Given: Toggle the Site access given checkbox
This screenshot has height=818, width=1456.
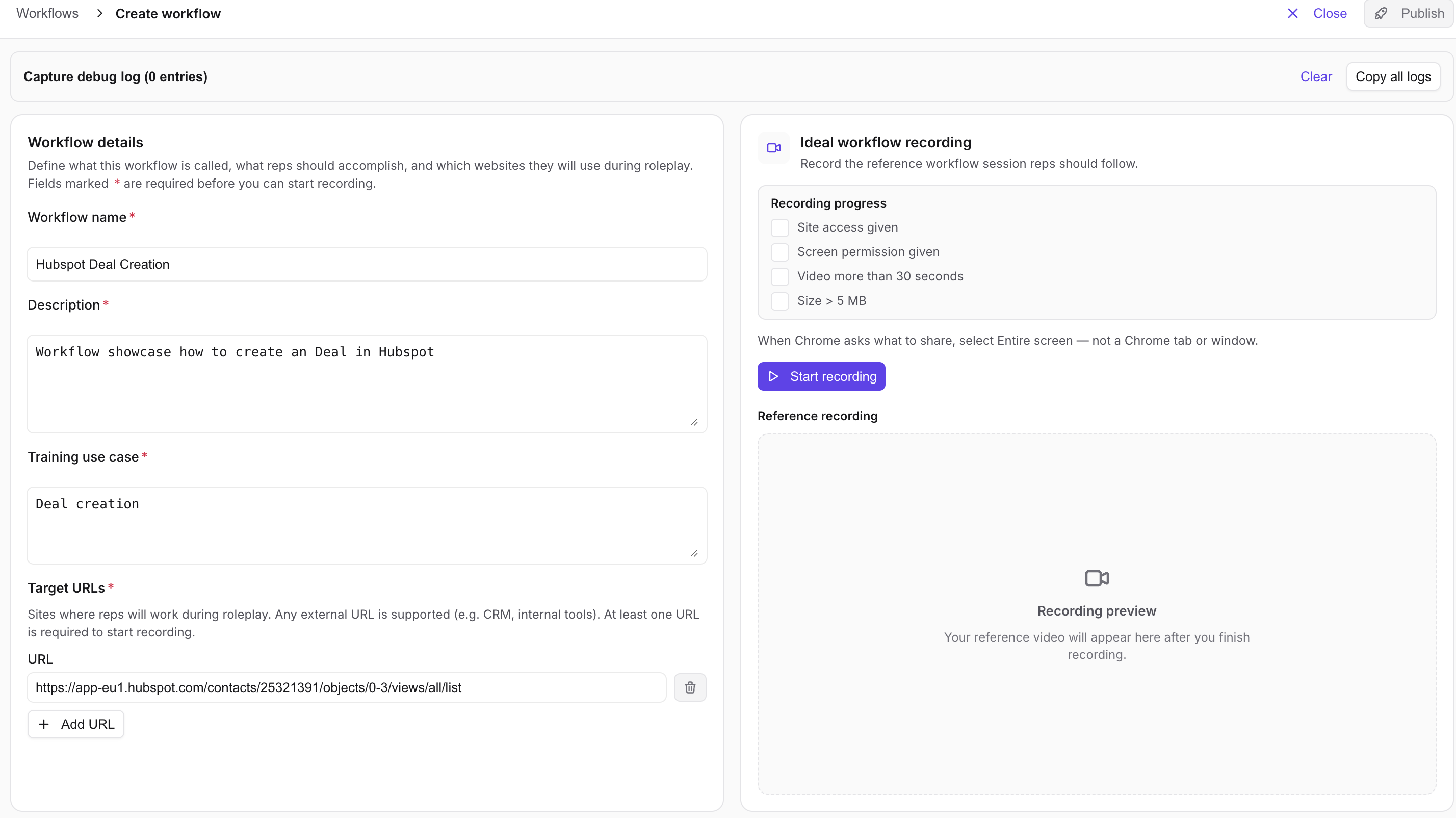Looking at the screenshot, I should (x=780, y=228).
